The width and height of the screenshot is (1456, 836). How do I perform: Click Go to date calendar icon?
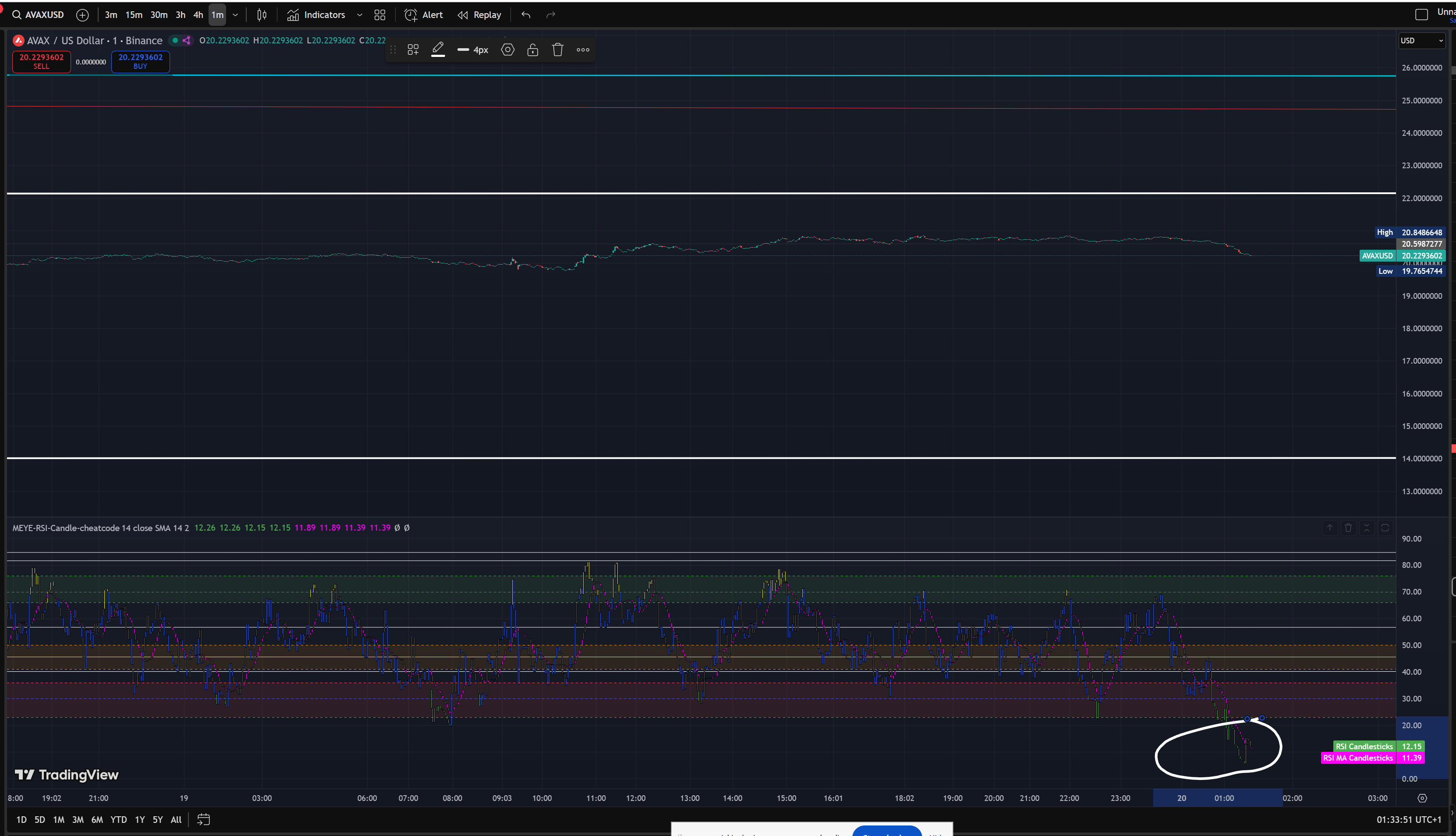tap(203, 819)
